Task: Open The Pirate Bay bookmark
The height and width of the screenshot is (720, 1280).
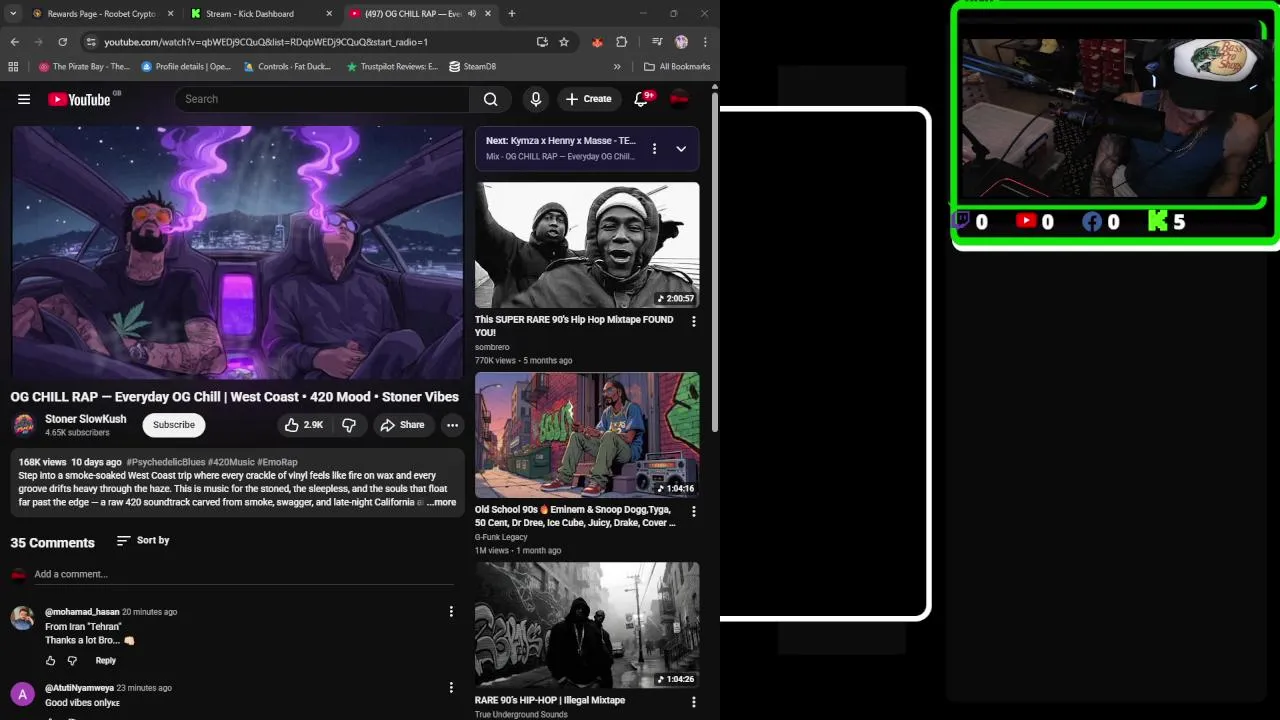Action: tap(84, 67)
